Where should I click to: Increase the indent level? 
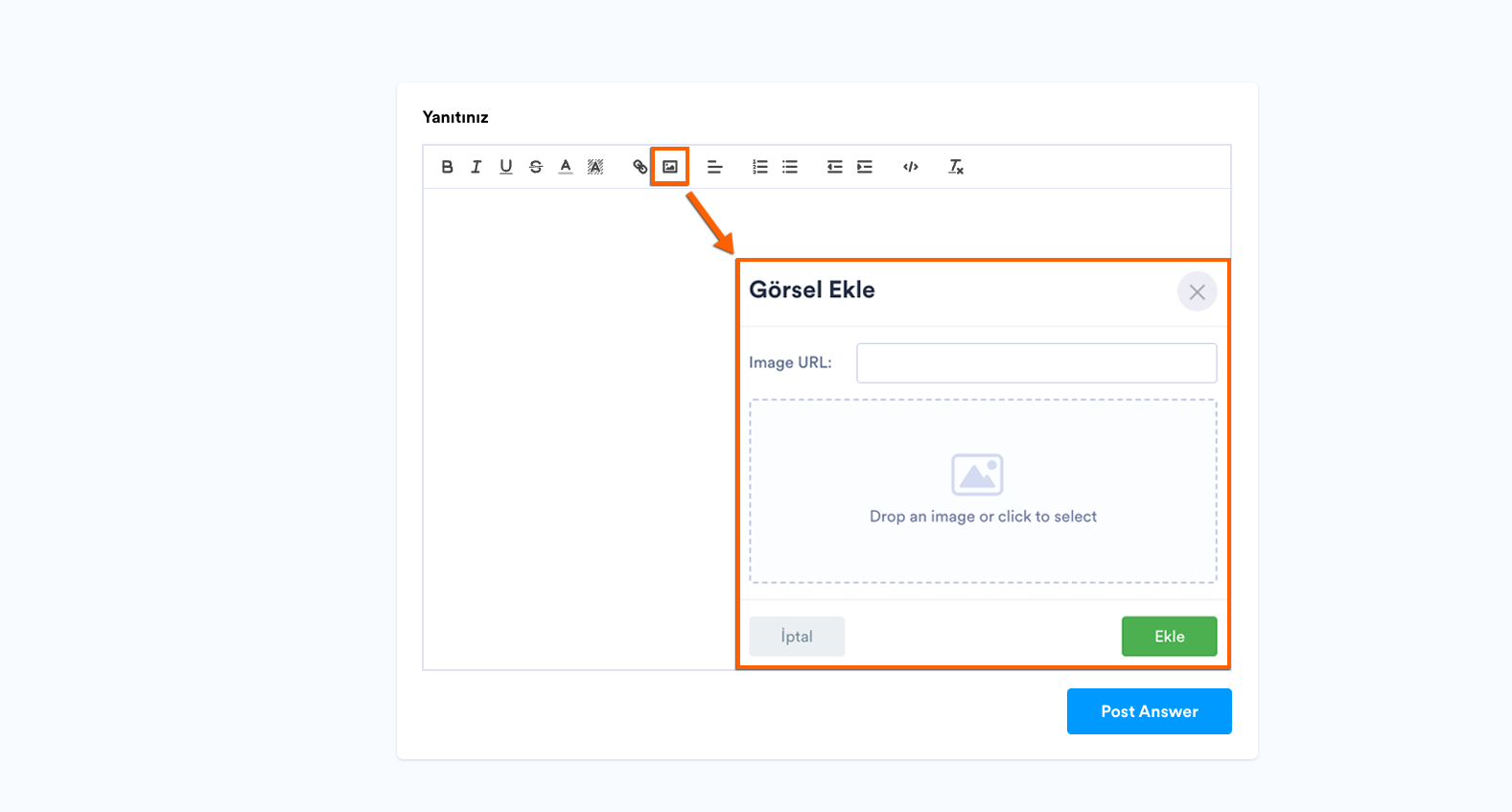pyautogui.click(x=865, y=167)
